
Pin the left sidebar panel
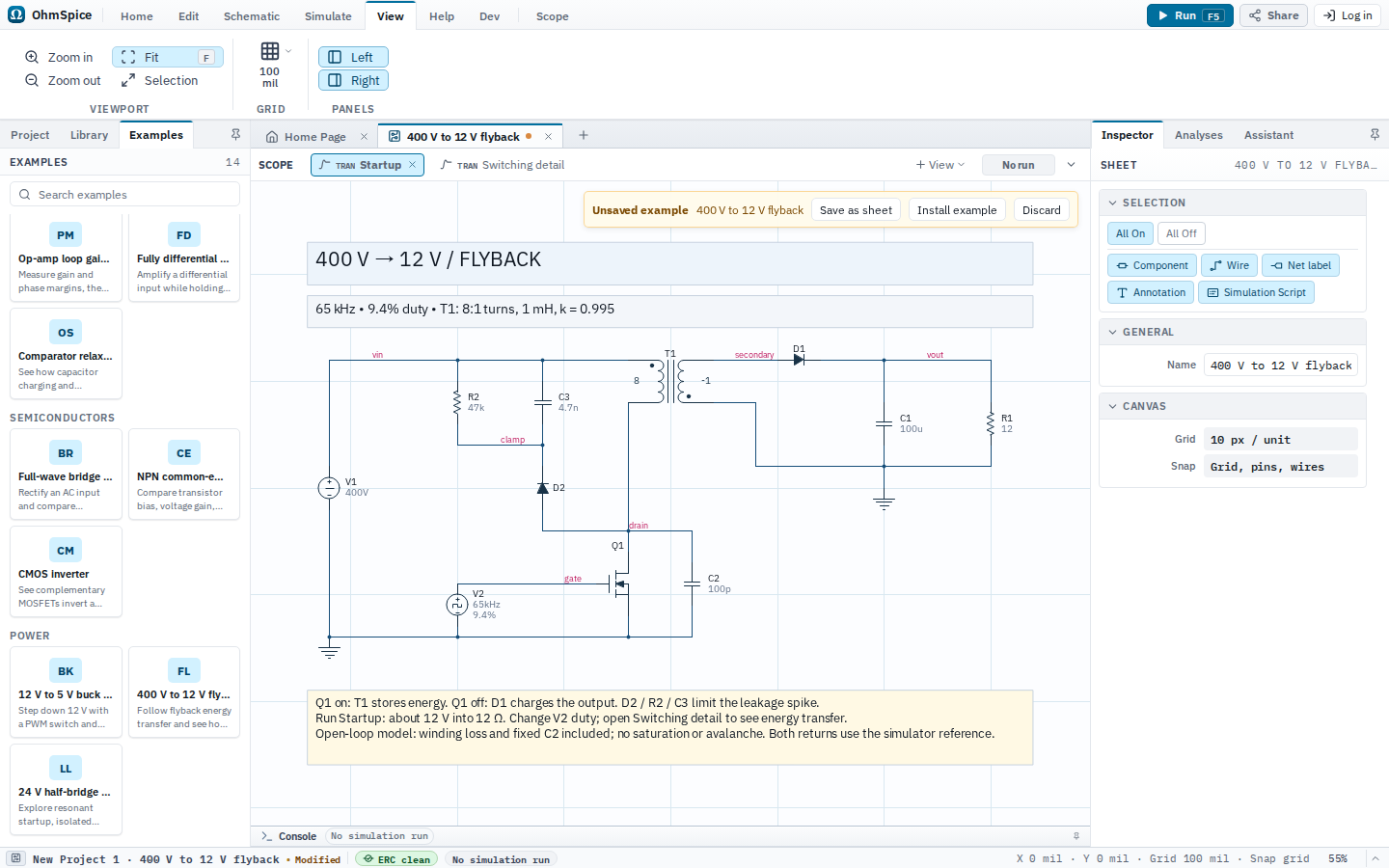(x=235, y=135)
